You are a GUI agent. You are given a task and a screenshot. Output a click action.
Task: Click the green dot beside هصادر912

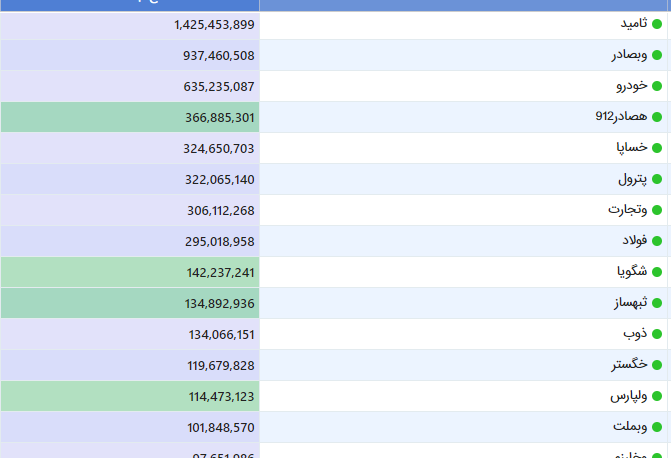pos(657,117)
